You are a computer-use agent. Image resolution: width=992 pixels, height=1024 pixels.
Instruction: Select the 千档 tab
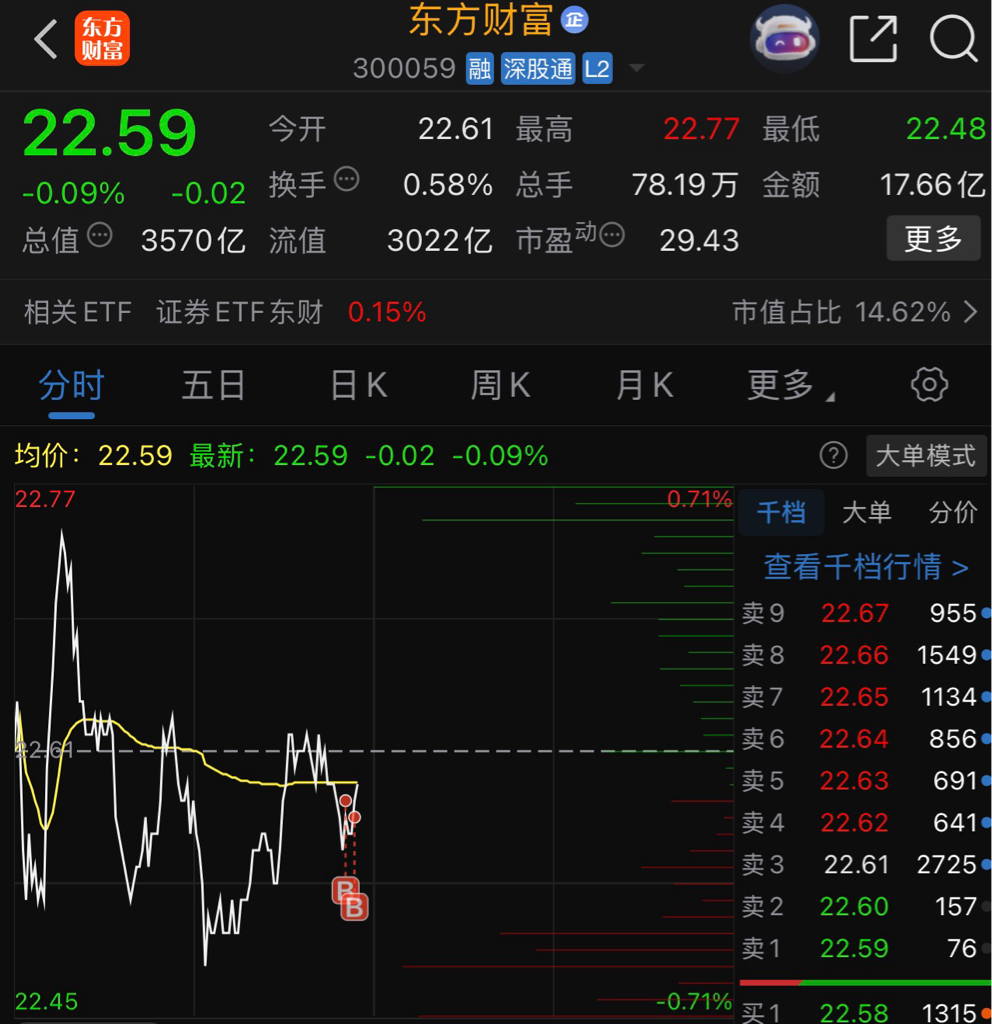(781, 512)
